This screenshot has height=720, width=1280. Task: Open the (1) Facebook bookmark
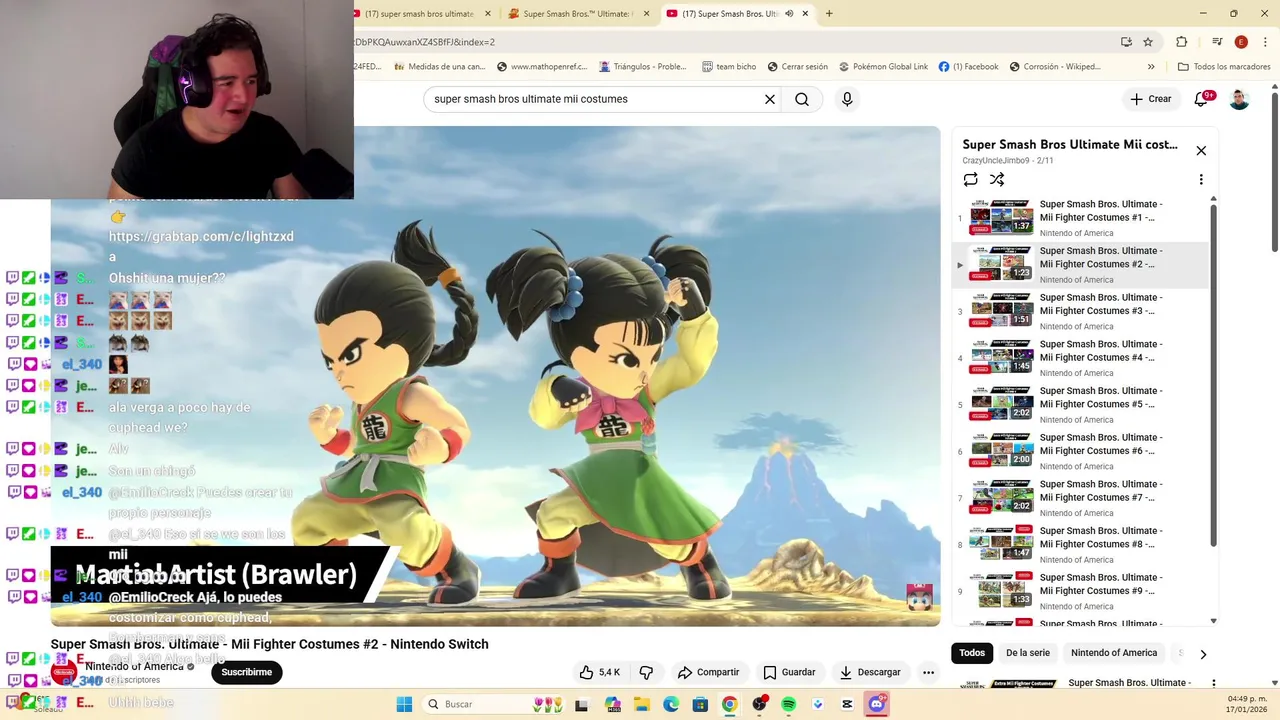point(968,67)
